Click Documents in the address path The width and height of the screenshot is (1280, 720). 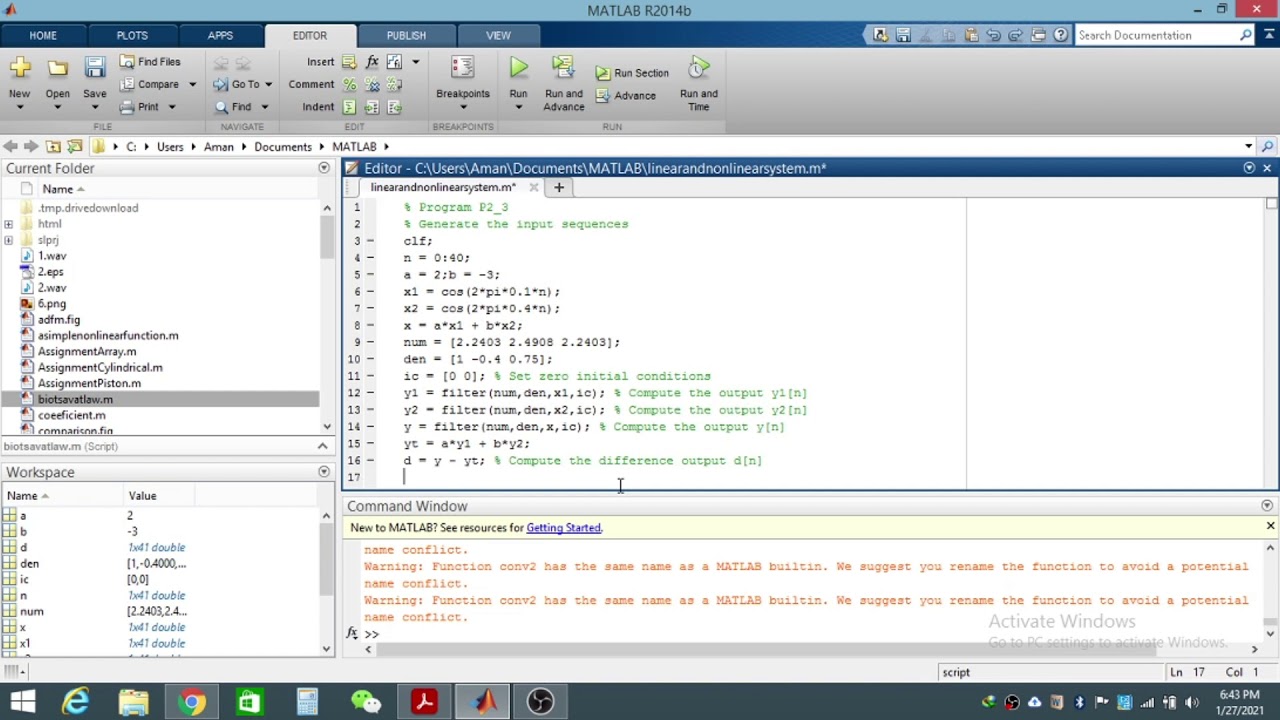click(x=283, y=146)
